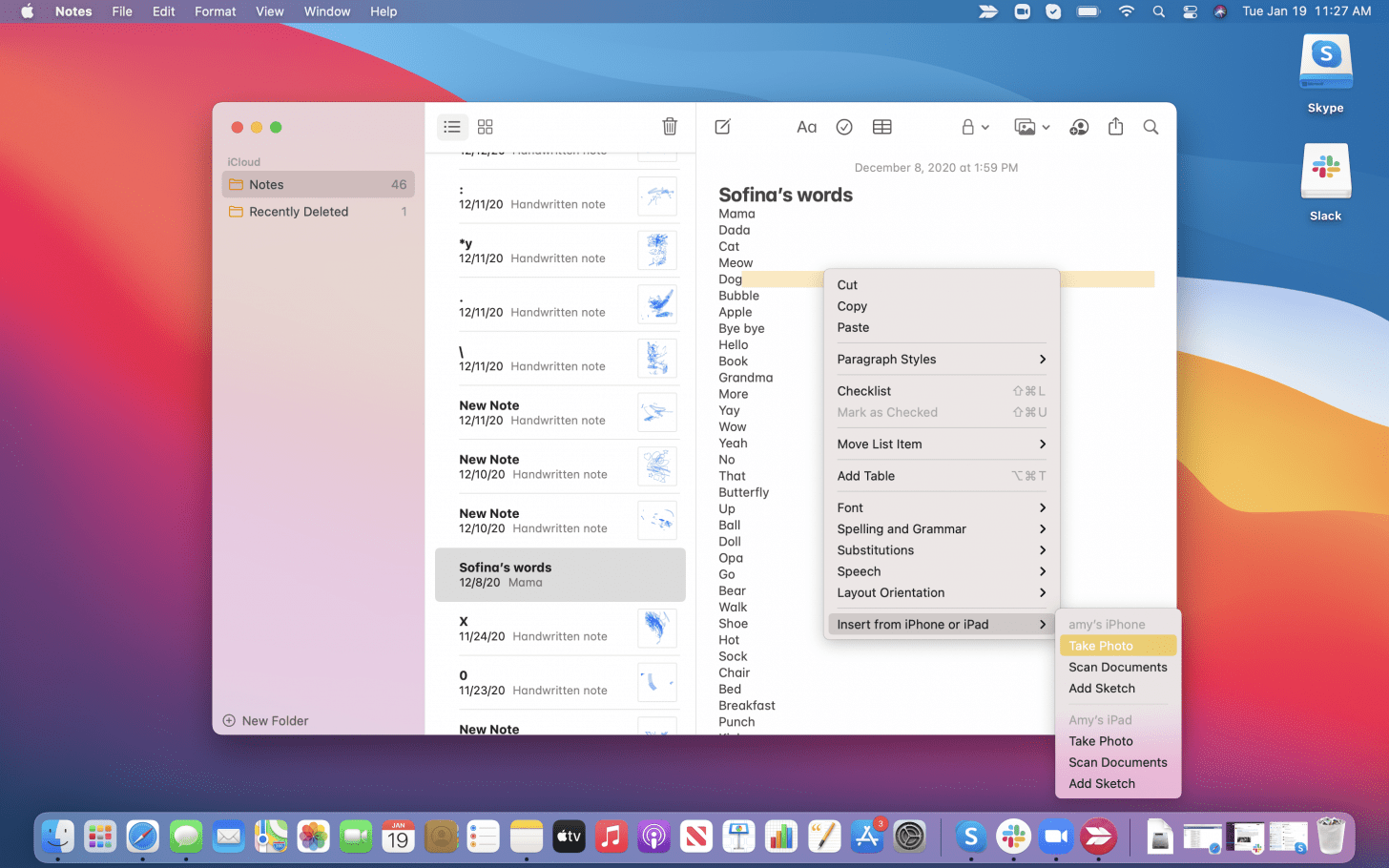Click the compose new note icon
This screenshot has width=1389, height=868.
pyautogui.click(x=722, y=127)
